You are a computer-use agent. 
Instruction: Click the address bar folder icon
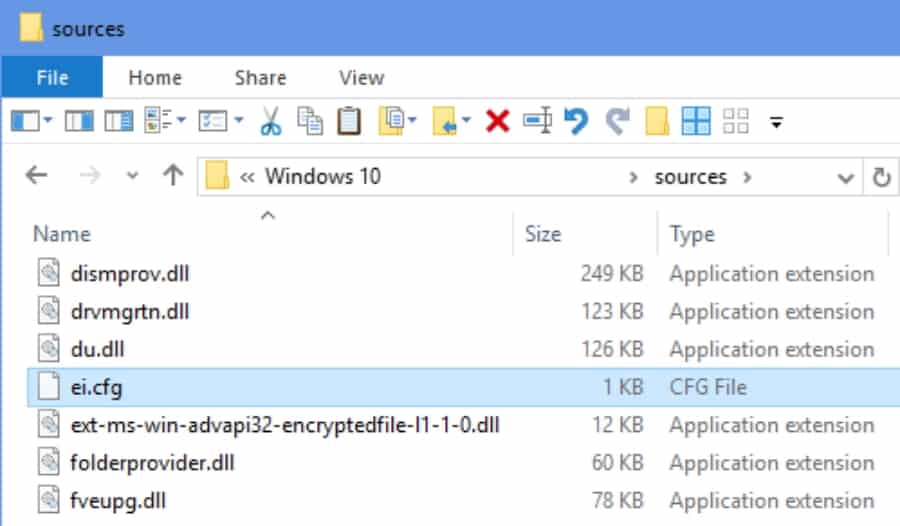[x=218, y=175]
